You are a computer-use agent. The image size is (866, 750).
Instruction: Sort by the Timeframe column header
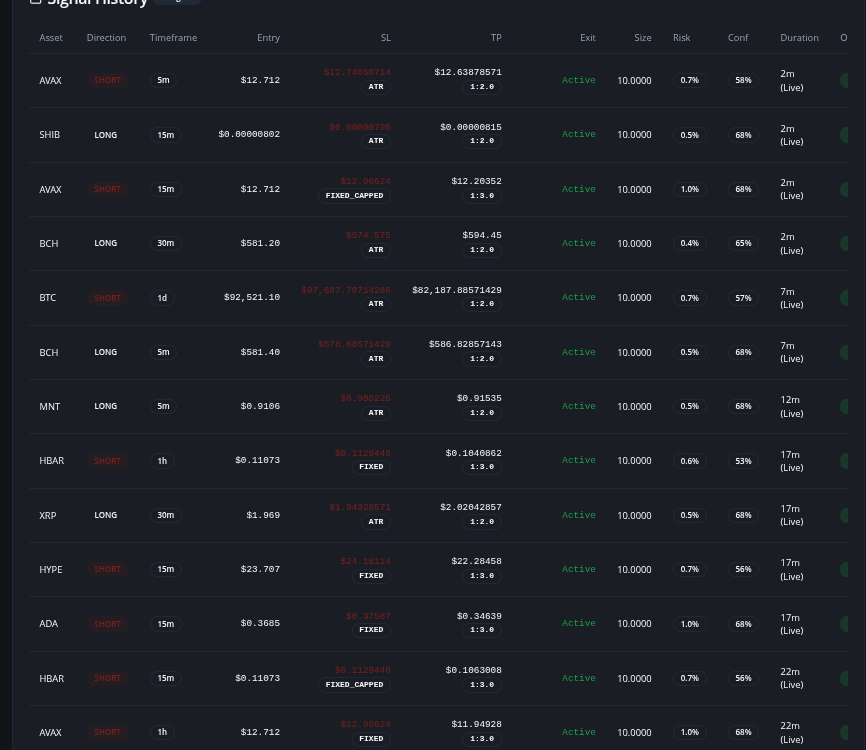click(173, 38)
